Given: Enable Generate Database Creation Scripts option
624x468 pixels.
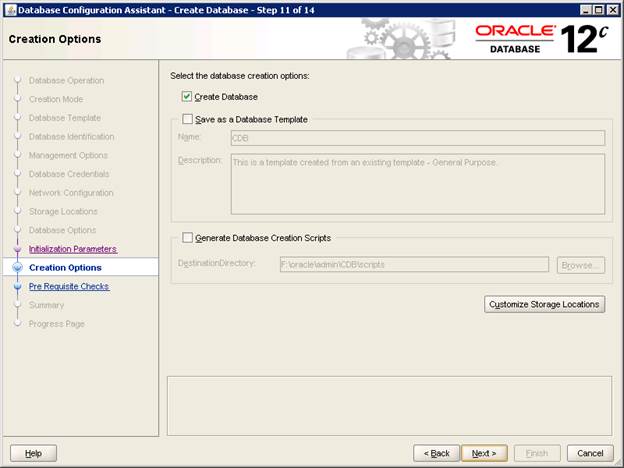Looking at the screenshot, I should tap(187, 238).
